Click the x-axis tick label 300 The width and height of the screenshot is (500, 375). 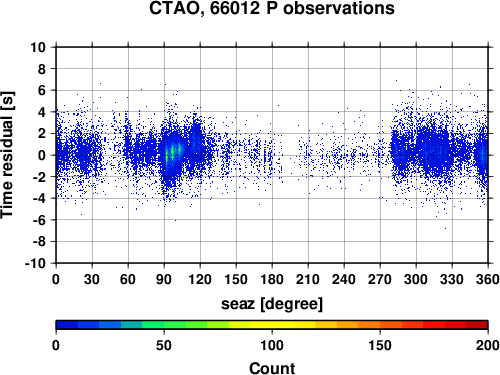[x=416, y=279]
